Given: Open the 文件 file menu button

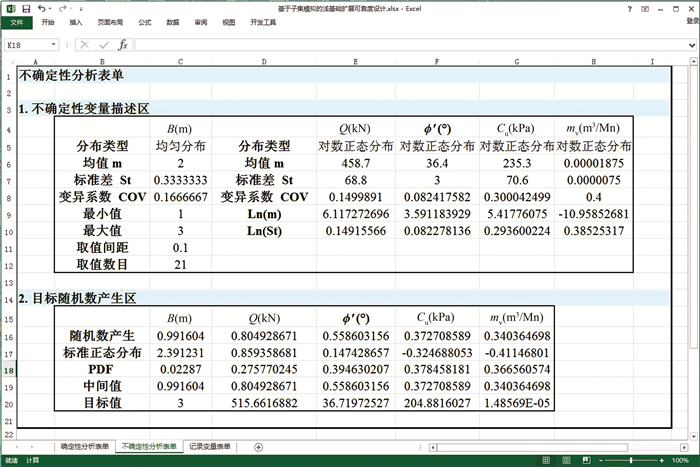Looking at the screenshot, I should 16,21.
